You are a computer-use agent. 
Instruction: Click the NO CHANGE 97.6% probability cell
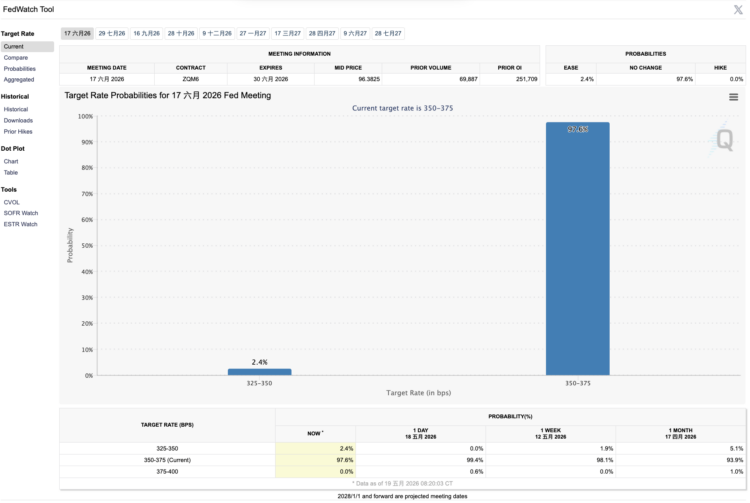coord(646,79)
